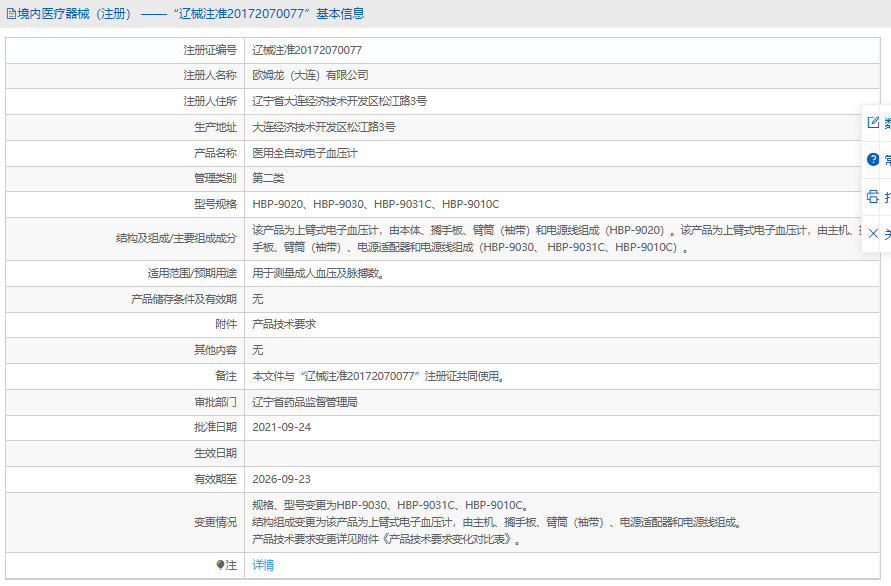This screenshot has width=891, height=586.
Task: Click the 注册人名称 label cell
Action: [125, 76]
